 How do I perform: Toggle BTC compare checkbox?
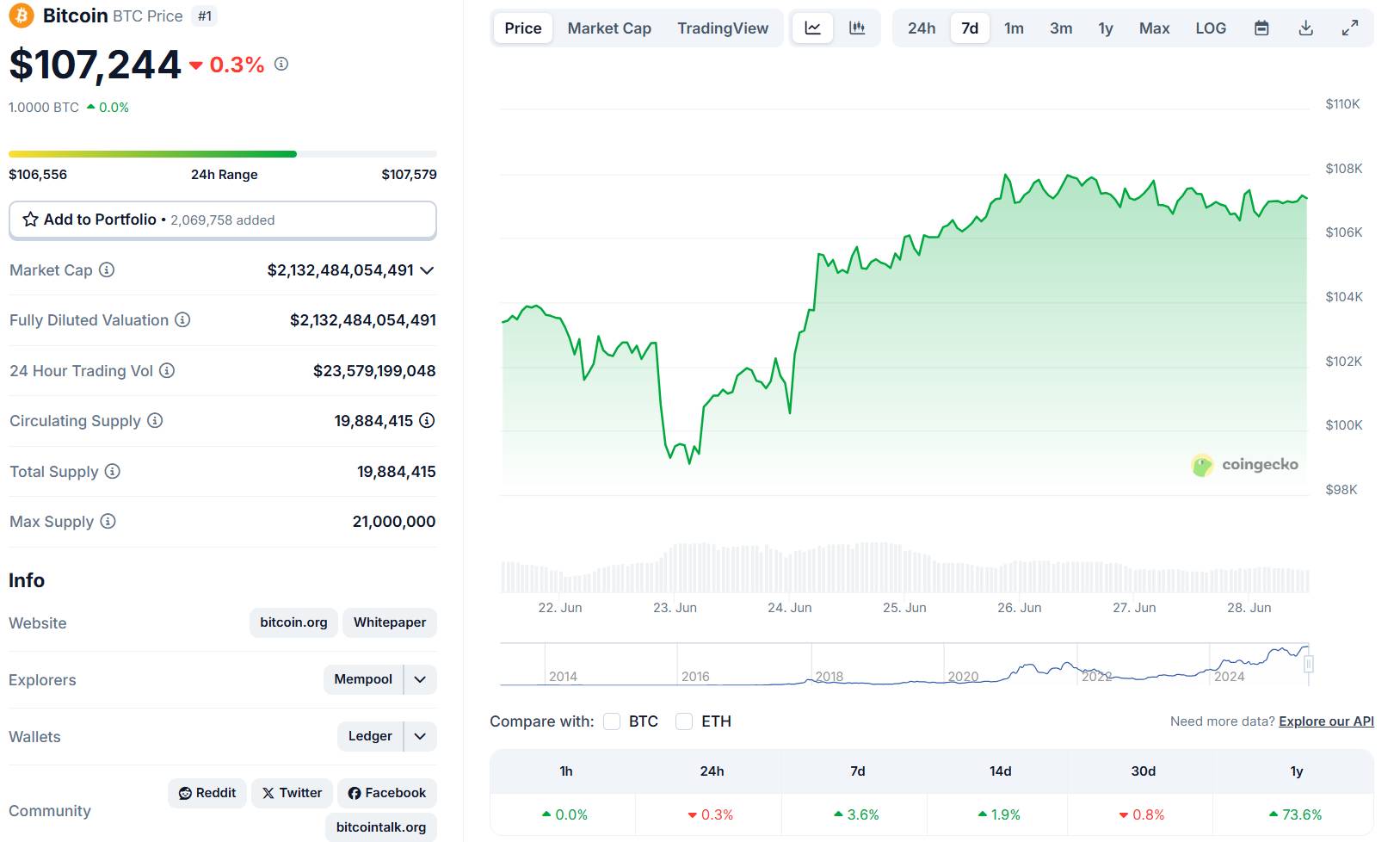coord(612,721)
